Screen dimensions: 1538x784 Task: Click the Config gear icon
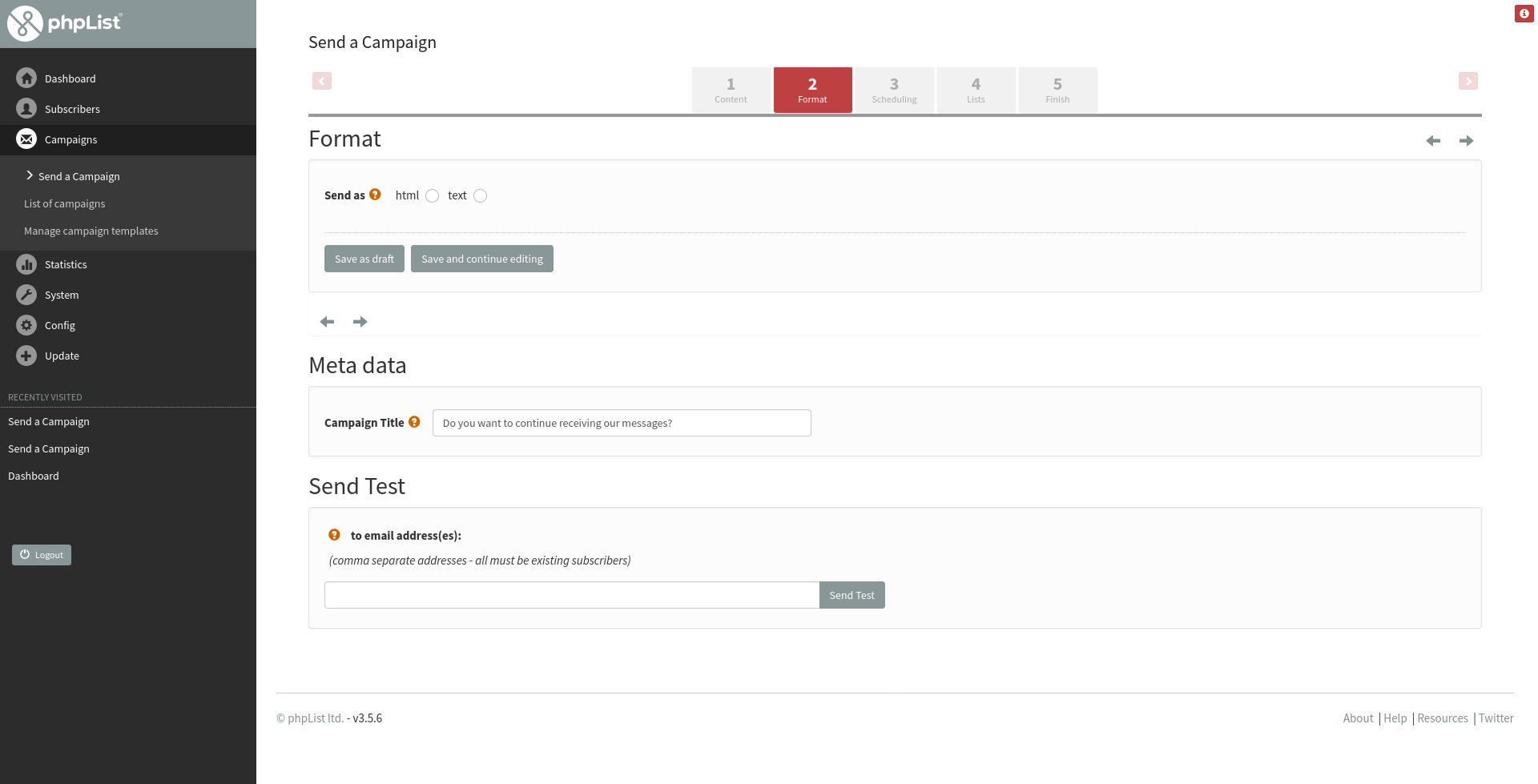pos(26,325)
